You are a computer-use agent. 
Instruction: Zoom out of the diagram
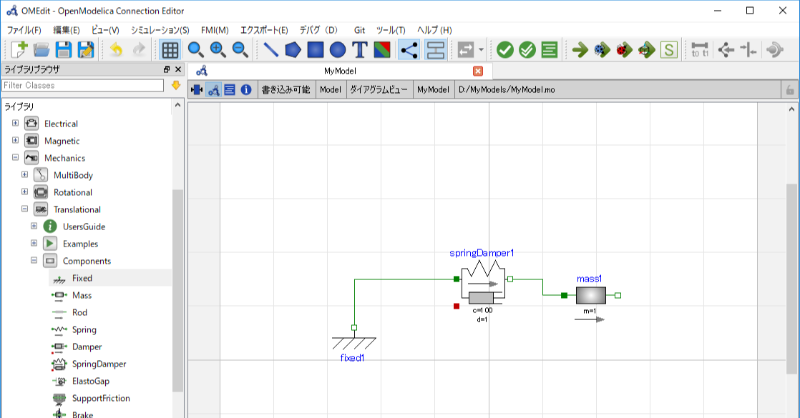pos(240,50)
